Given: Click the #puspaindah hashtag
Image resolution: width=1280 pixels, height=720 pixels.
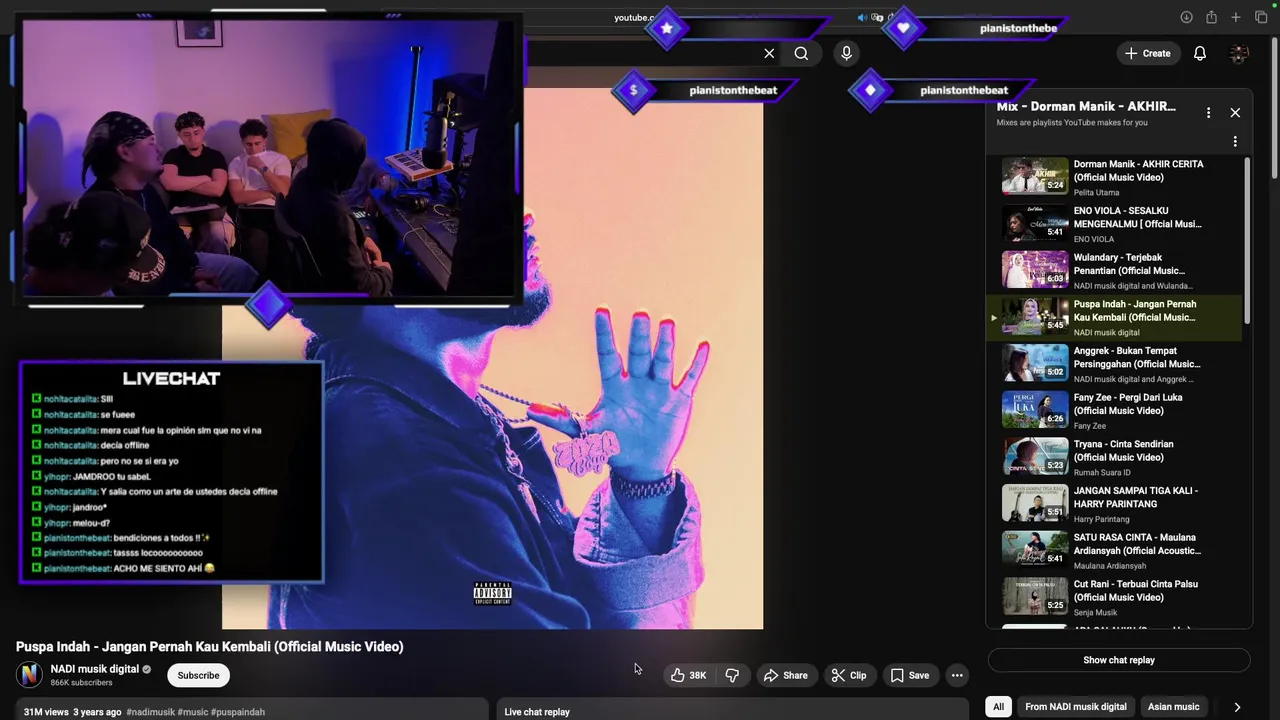Looking at the screenshot, I should pos(238,712).
